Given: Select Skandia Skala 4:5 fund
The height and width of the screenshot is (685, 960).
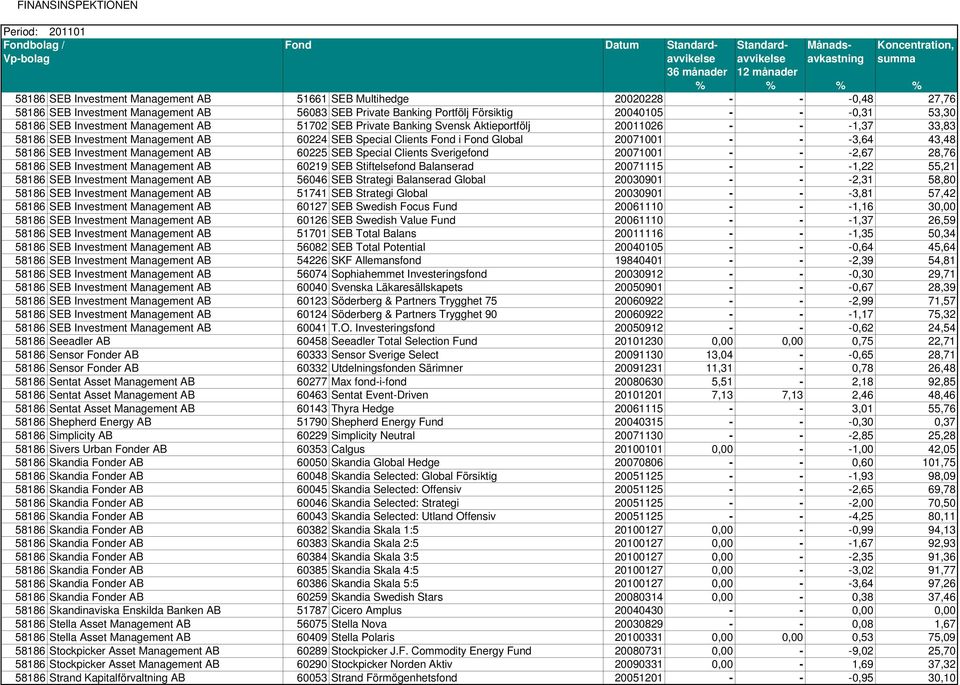Looking at the screenshot, I should point(375,571).
